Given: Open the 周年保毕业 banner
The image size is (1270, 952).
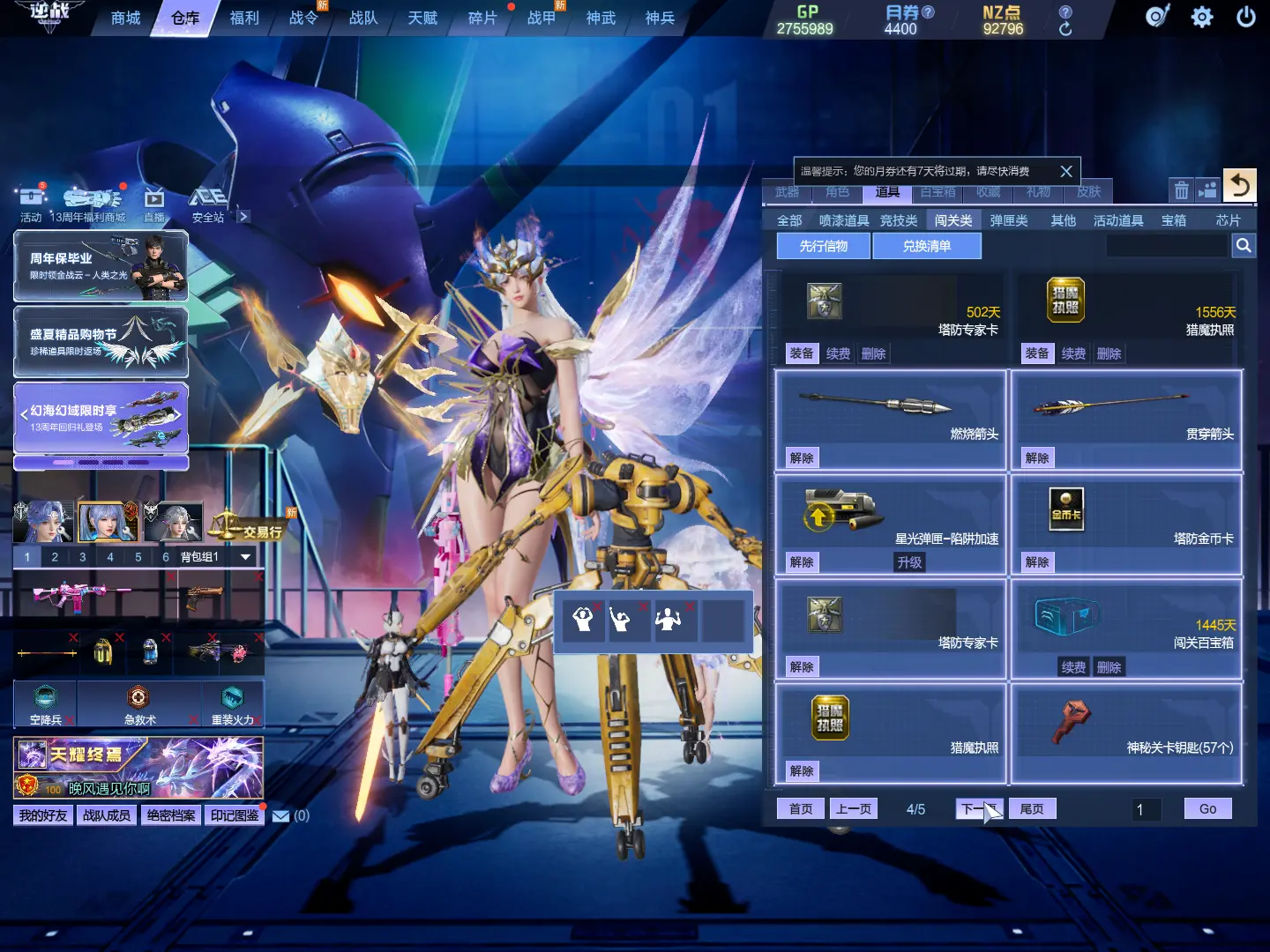Looking at the screenshot, I should click(101, 266).
